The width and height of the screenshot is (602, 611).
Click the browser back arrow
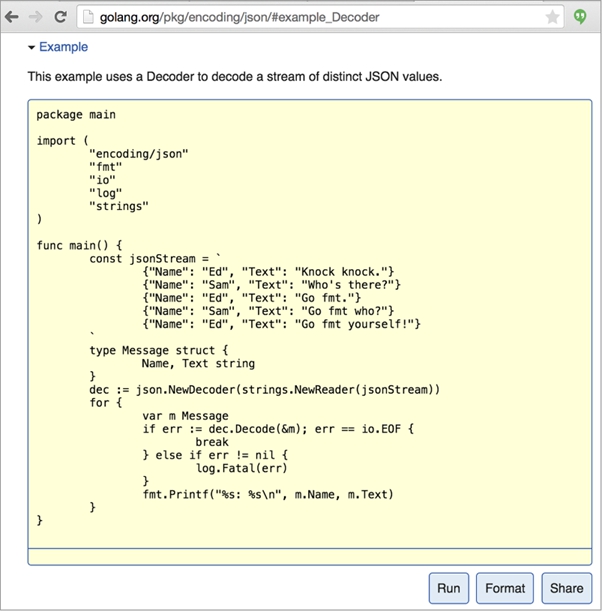point(12,17)
